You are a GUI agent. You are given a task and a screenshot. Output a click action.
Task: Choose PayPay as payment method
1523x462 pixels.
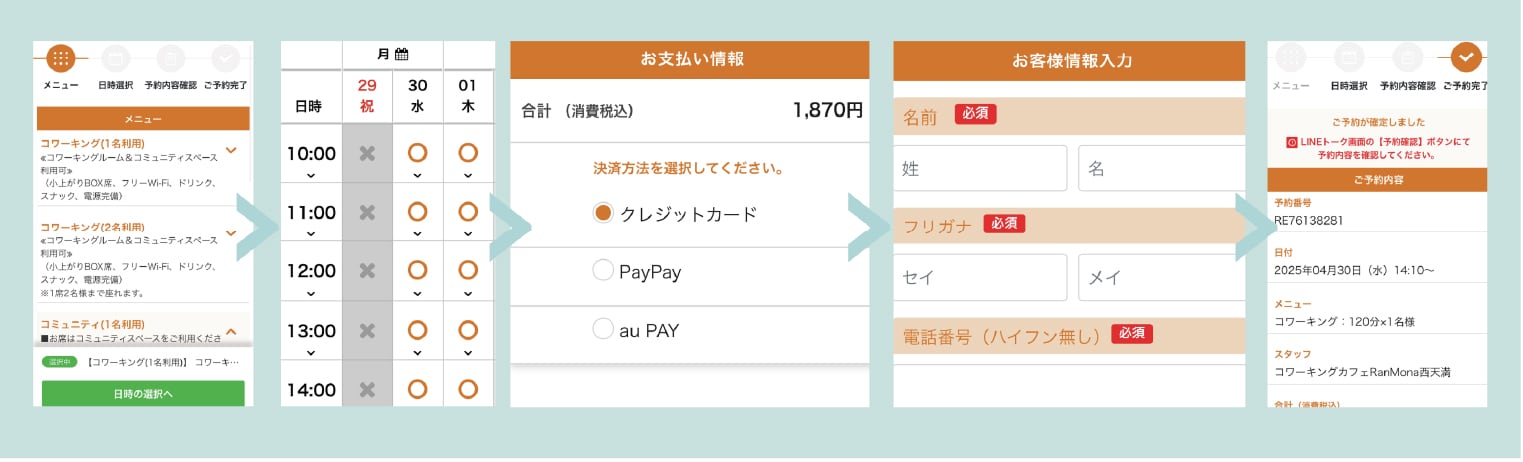pyautogui.click(x=602, y=271)
